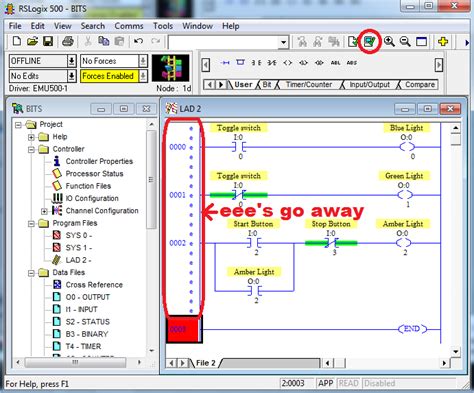Insert a rung branch icon
This screenshot has width=474, height=393.
[x=240, y=63]
